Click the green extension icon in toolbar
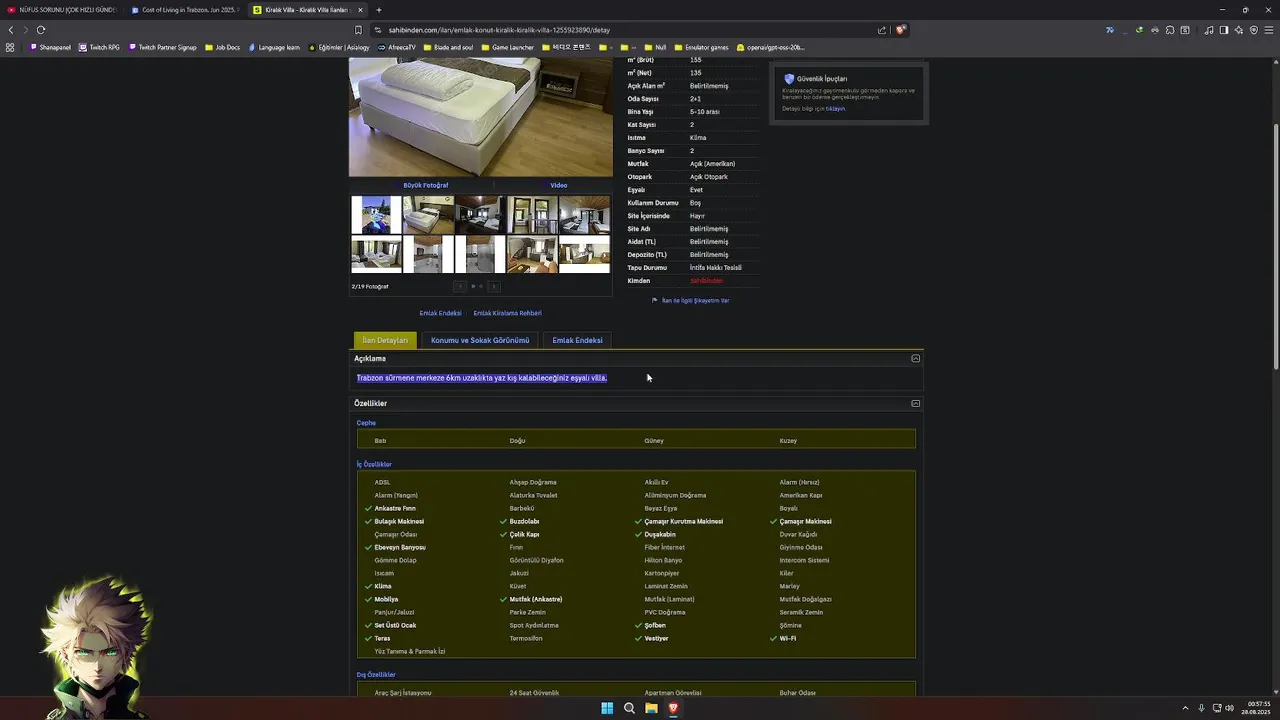This screenshot has height=720, width=1280. click(1139, 30)
